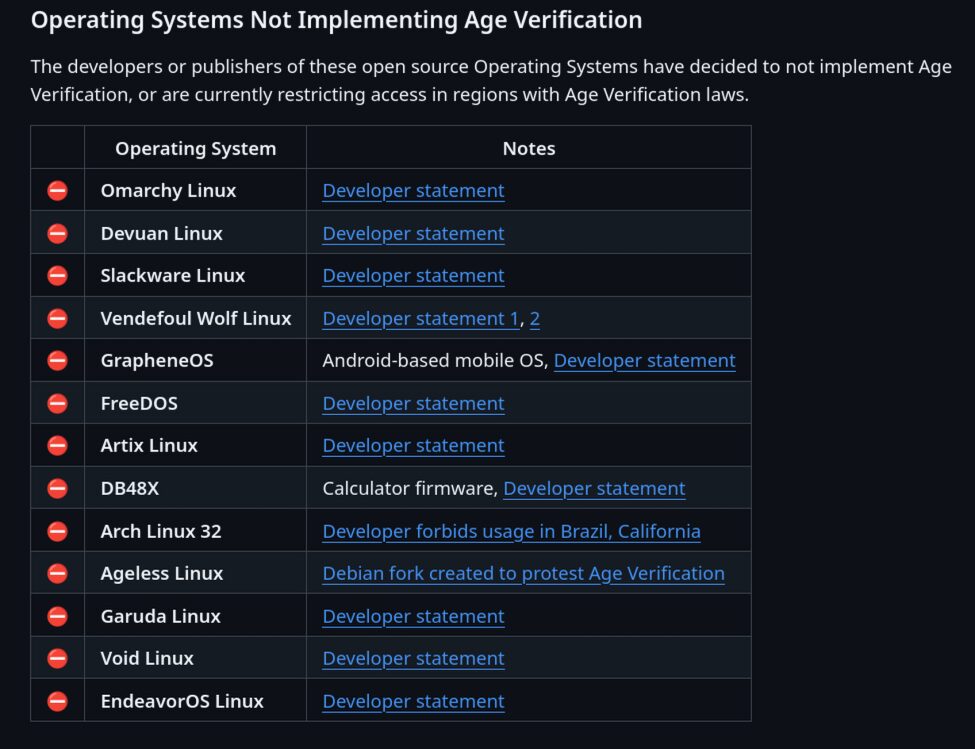Image resolution: width=975 pixels, height=749 pixels.
Task: Click the red no-entry icon beside GrapheneOS
Action: 58,360
